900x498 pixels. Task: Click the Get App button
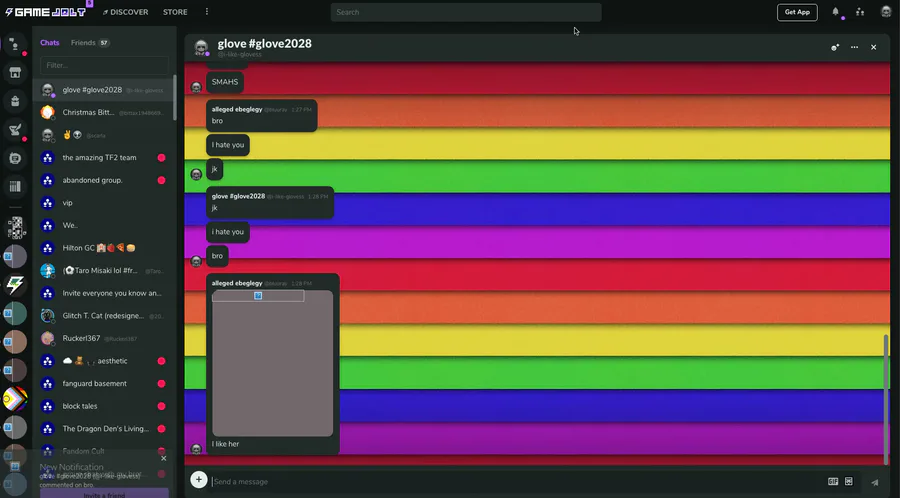pos(797,12)
